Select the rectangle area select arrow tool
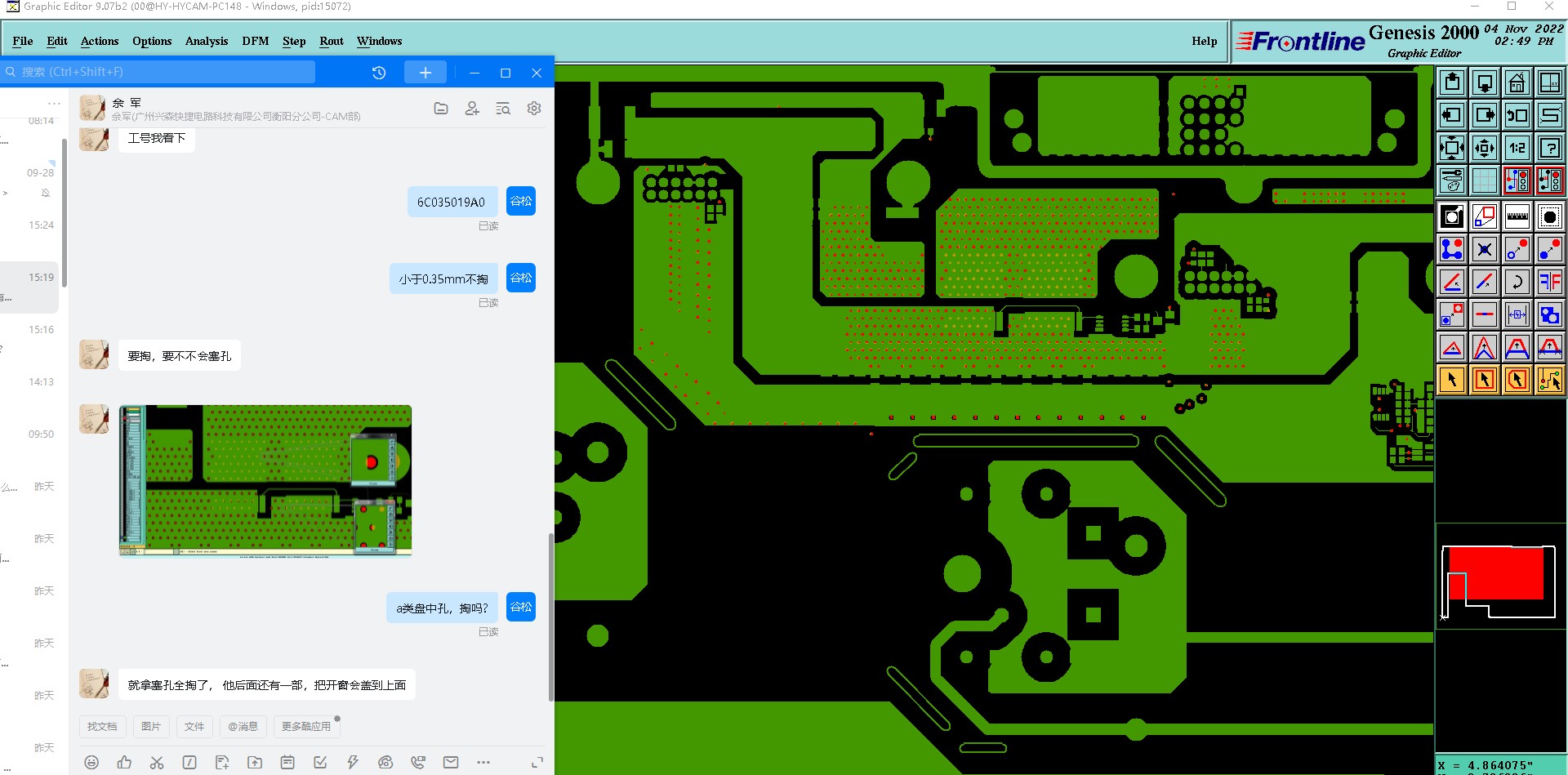Screen dimensions: 1568x775 1485,380
